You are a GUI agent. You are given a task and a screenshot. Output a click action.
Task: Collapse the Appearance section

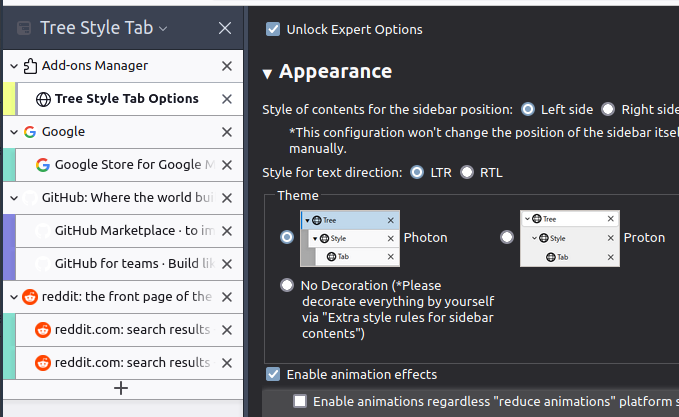pyautogui.click(x=268, y=73)
